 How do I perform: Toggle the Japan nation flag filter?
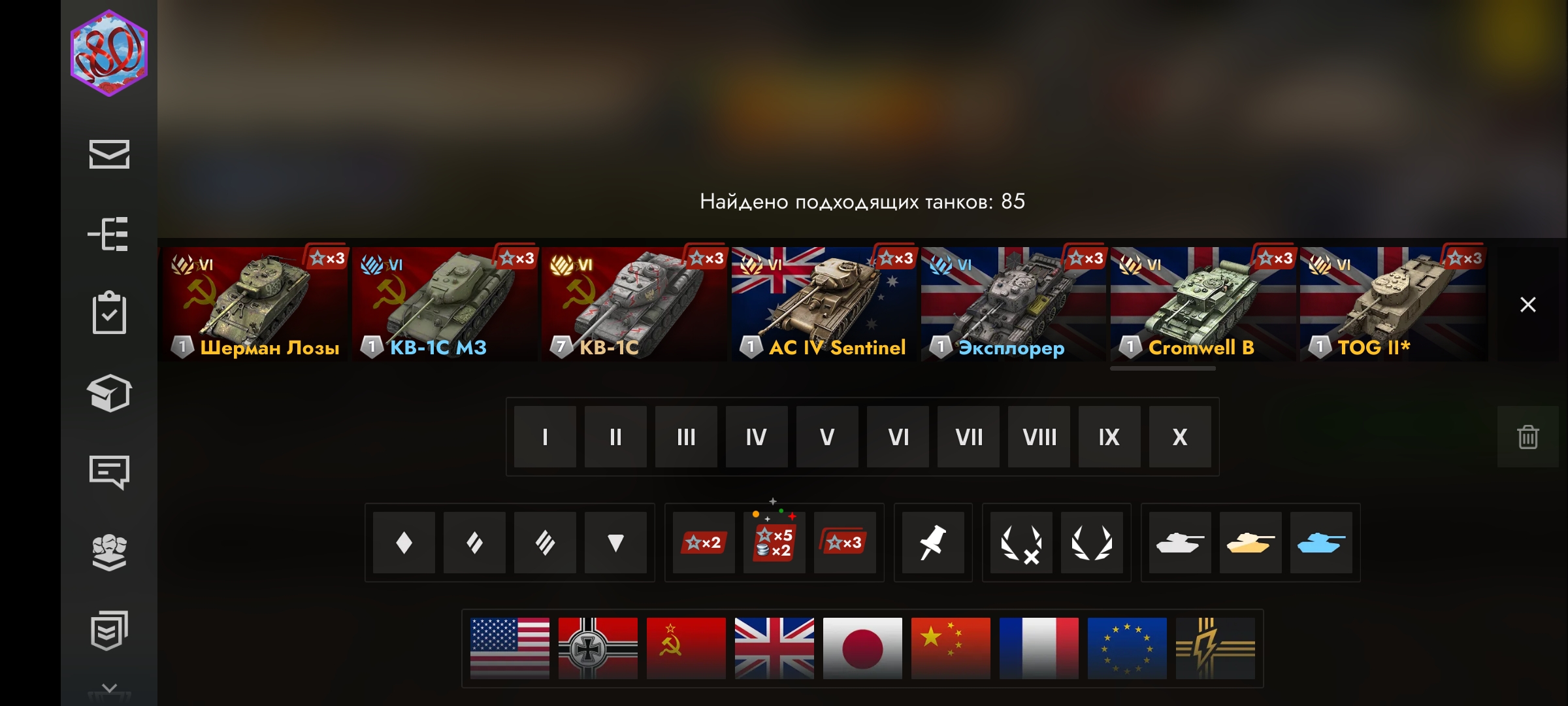click(x=862, y=648)
